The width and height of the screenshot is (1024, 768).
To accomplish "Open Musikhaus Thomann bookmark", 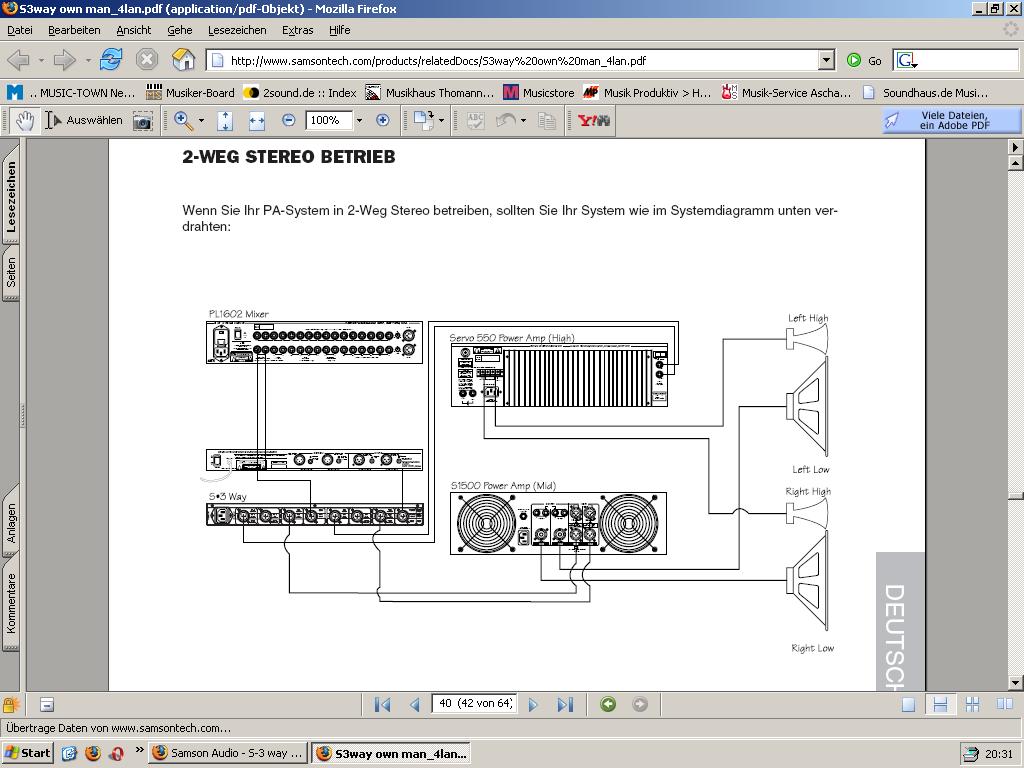I will (429, 93).
